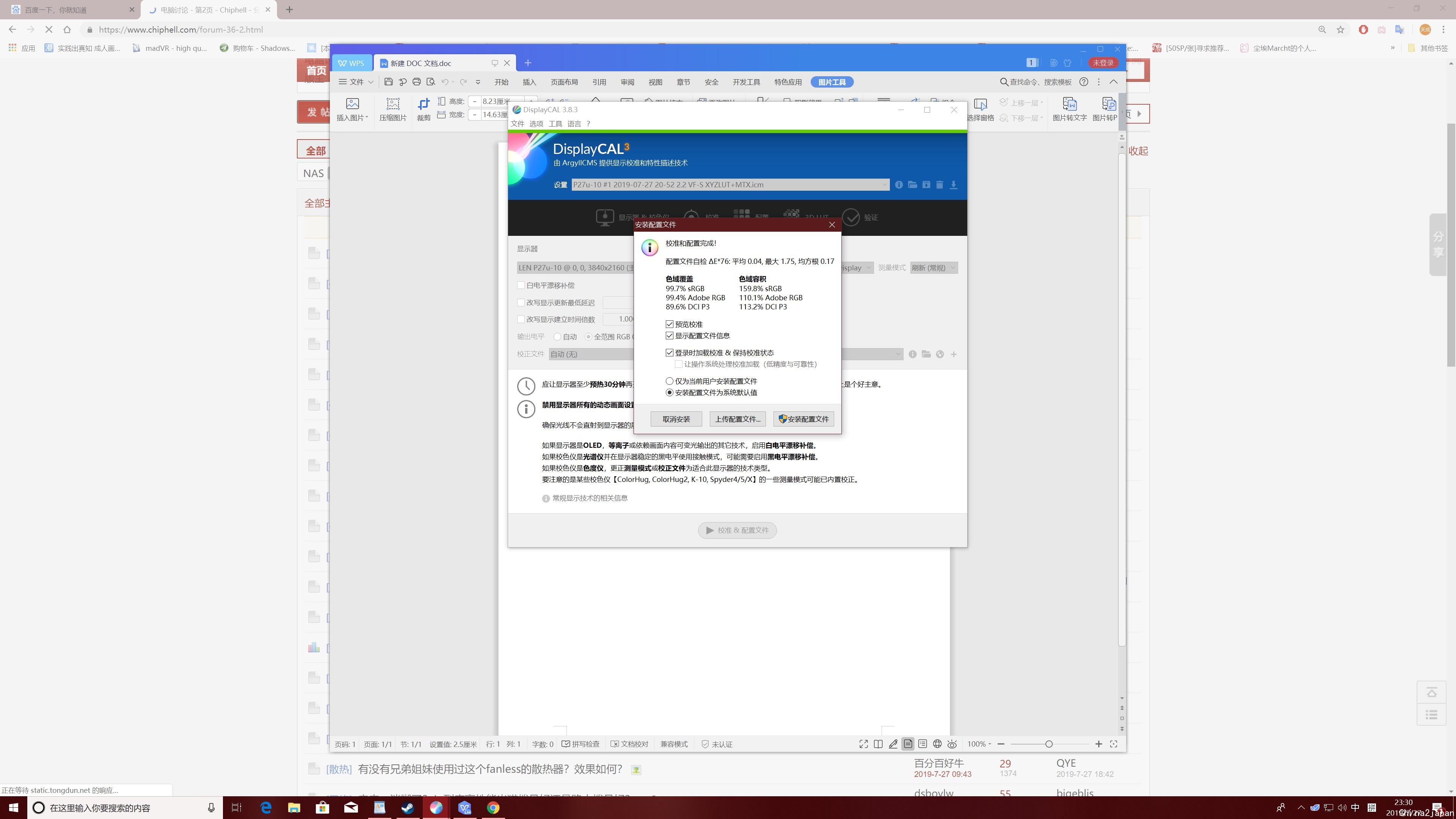Open File Explorer from the taskbar
Image resolution: width=1456 pixels, height=819 pixels.
point(294,808)
